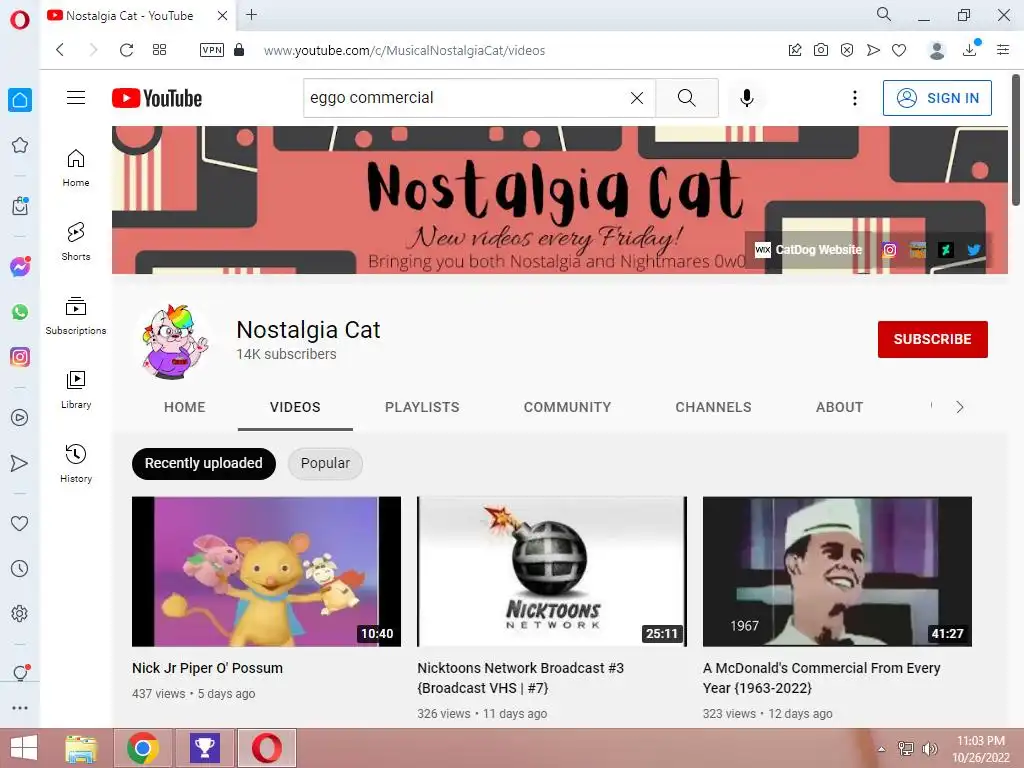Select the Recently uploaded filter chip
The height and width of the screenshot is (768, 1024).
pos(204,464)
